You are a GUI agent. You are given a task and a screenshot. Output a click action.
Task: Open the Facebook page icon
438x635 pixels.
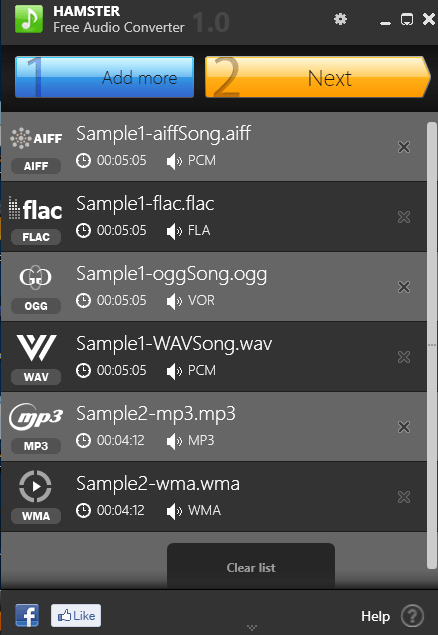click(27, 616)
